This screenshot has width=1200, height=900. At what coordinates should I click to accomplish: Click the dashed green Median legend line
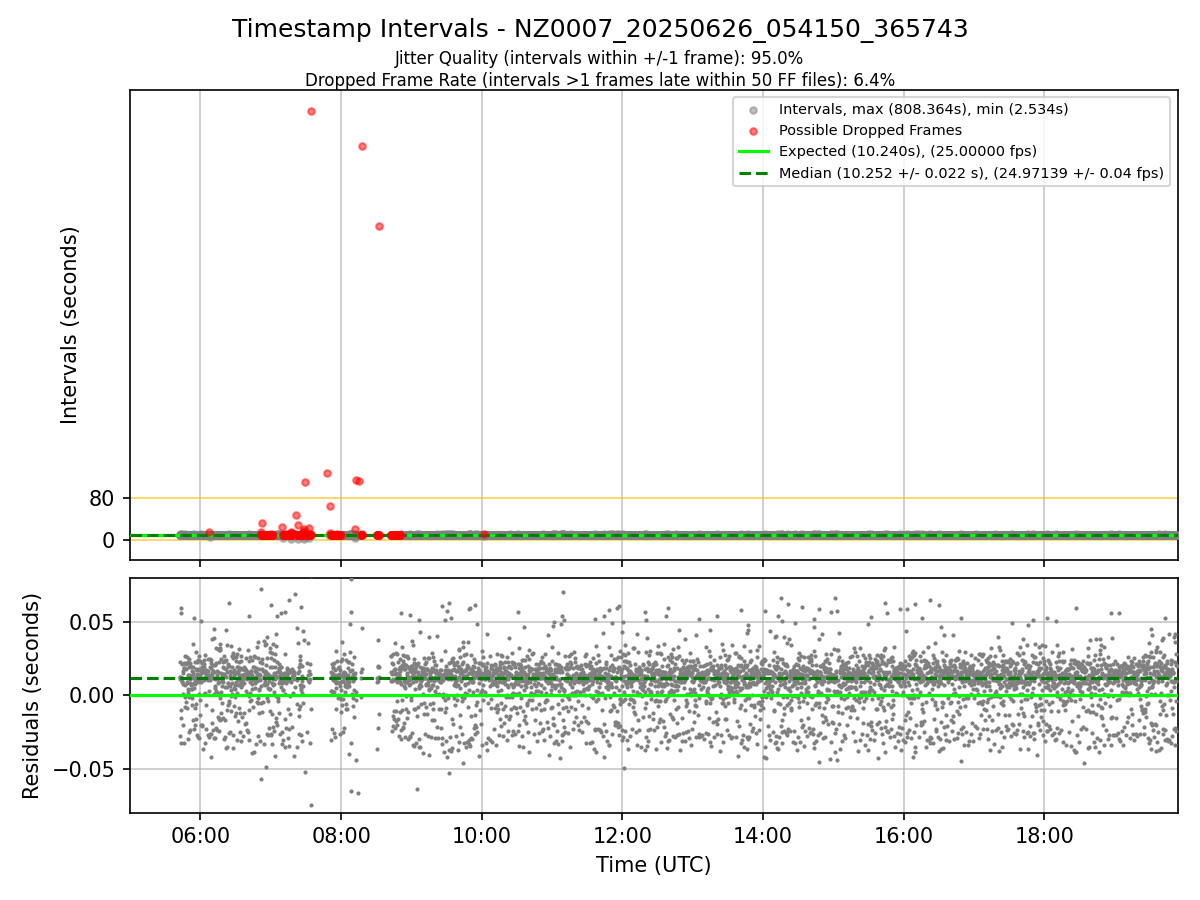click(755, 173)
